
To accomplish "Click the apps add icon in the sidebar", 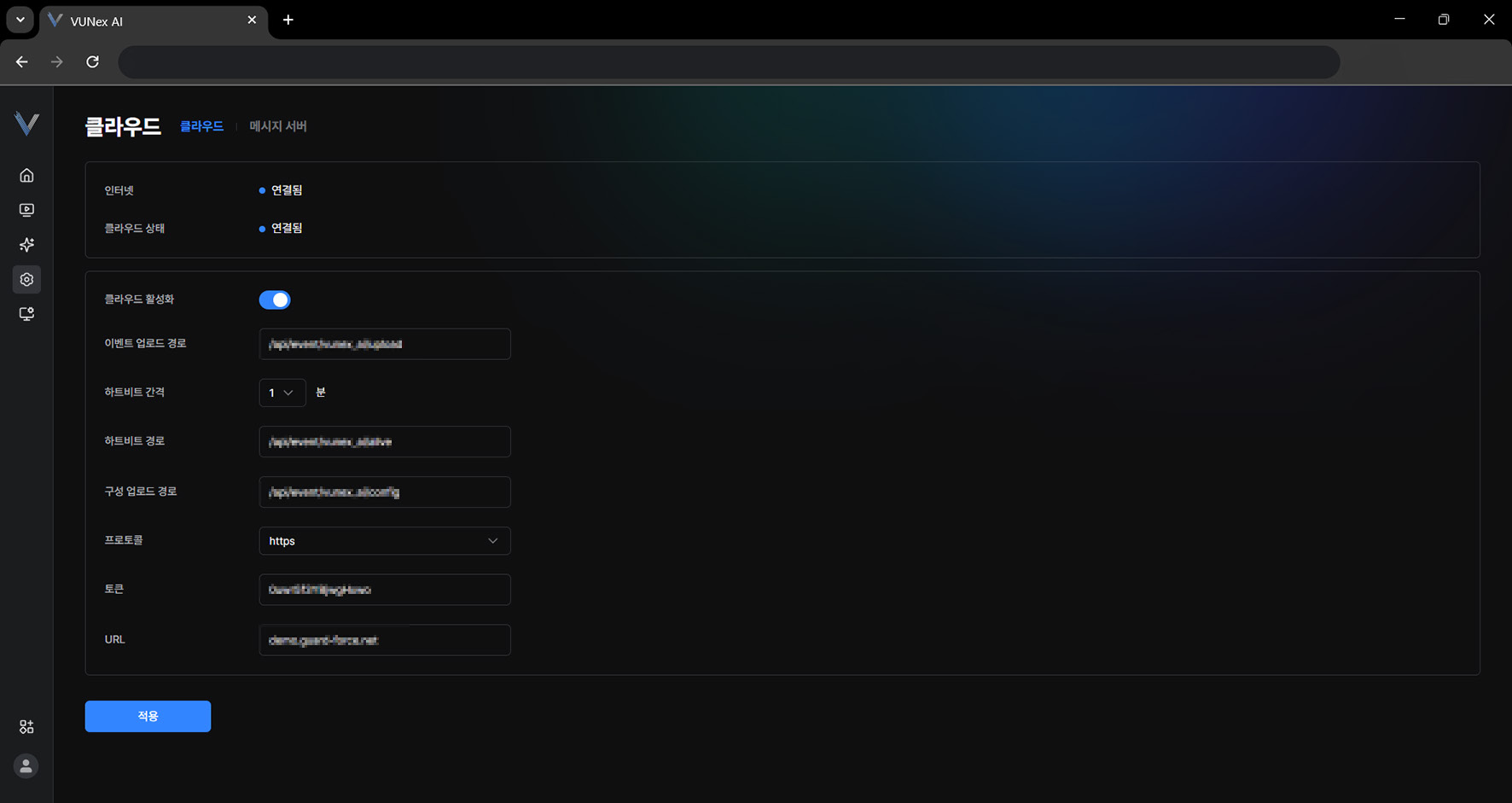I will 26,727.
